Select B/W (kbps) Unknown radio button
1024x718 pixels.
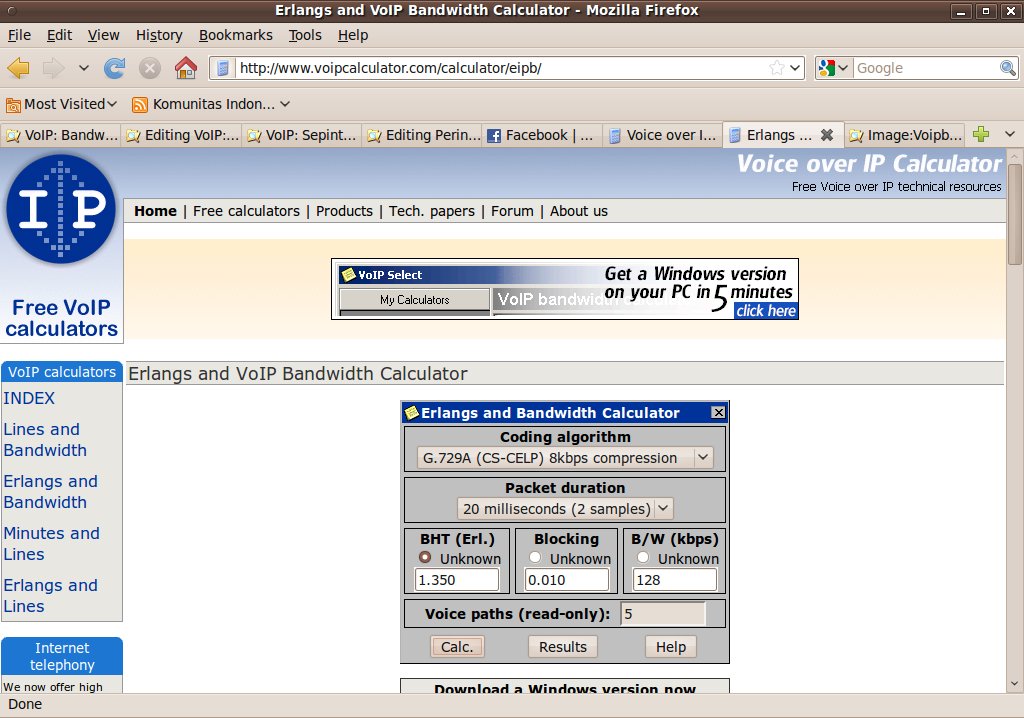[643, 557]
